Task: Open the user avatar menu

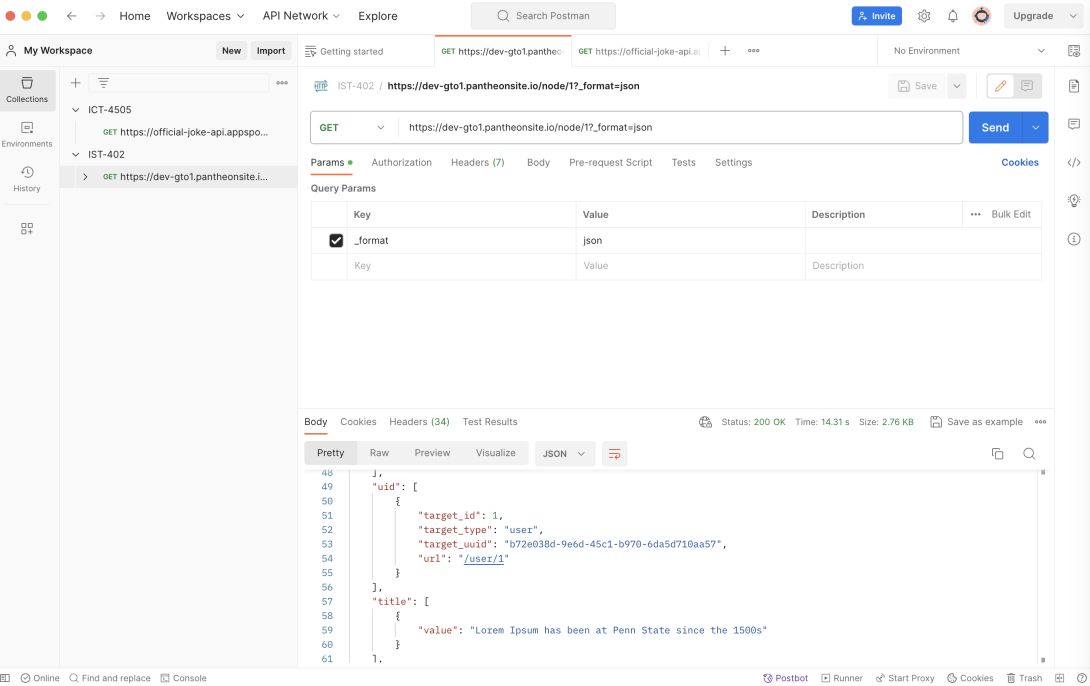Action: [x=981, y=16]
